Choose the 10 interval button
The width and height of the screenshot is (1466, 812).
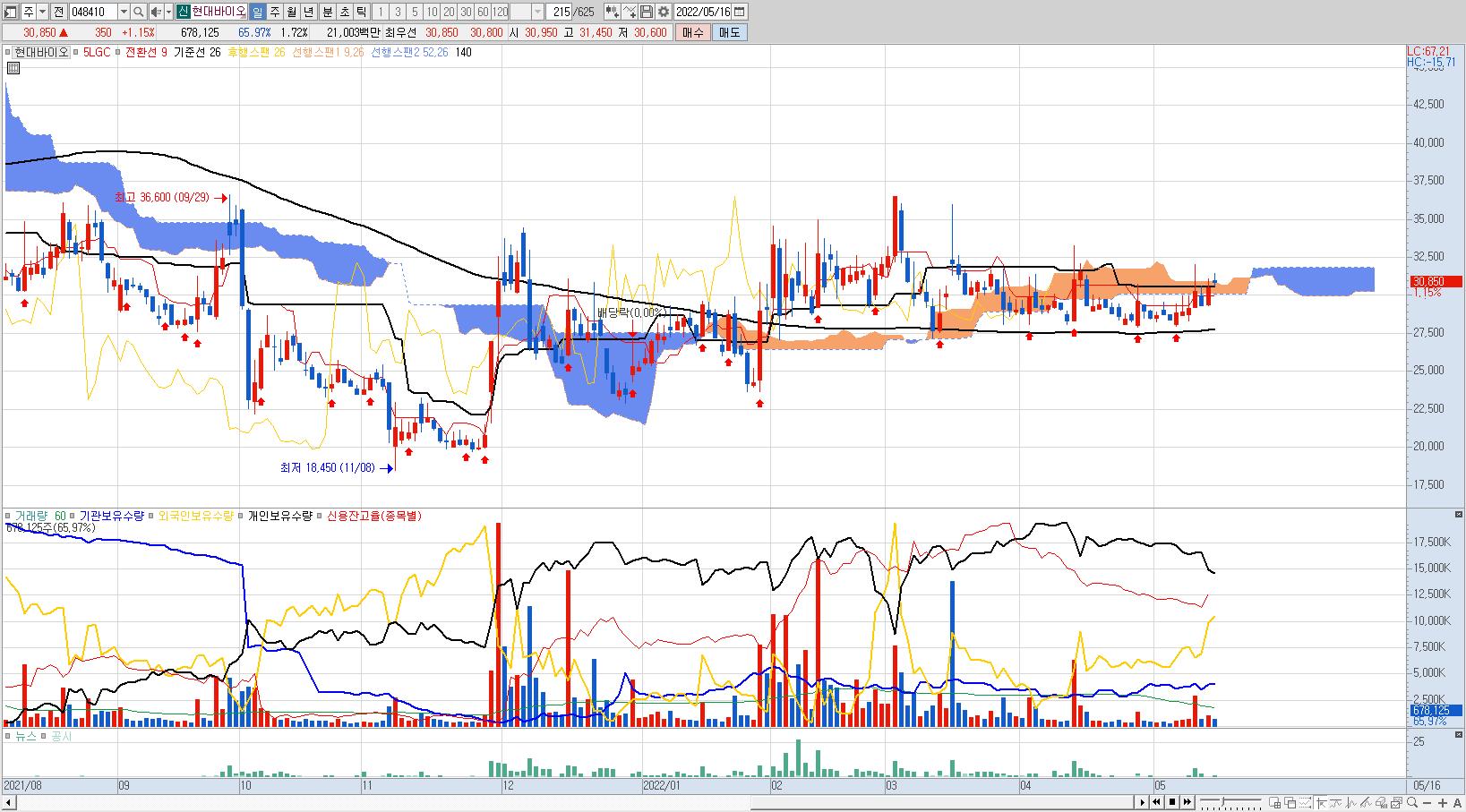(432, 12)
